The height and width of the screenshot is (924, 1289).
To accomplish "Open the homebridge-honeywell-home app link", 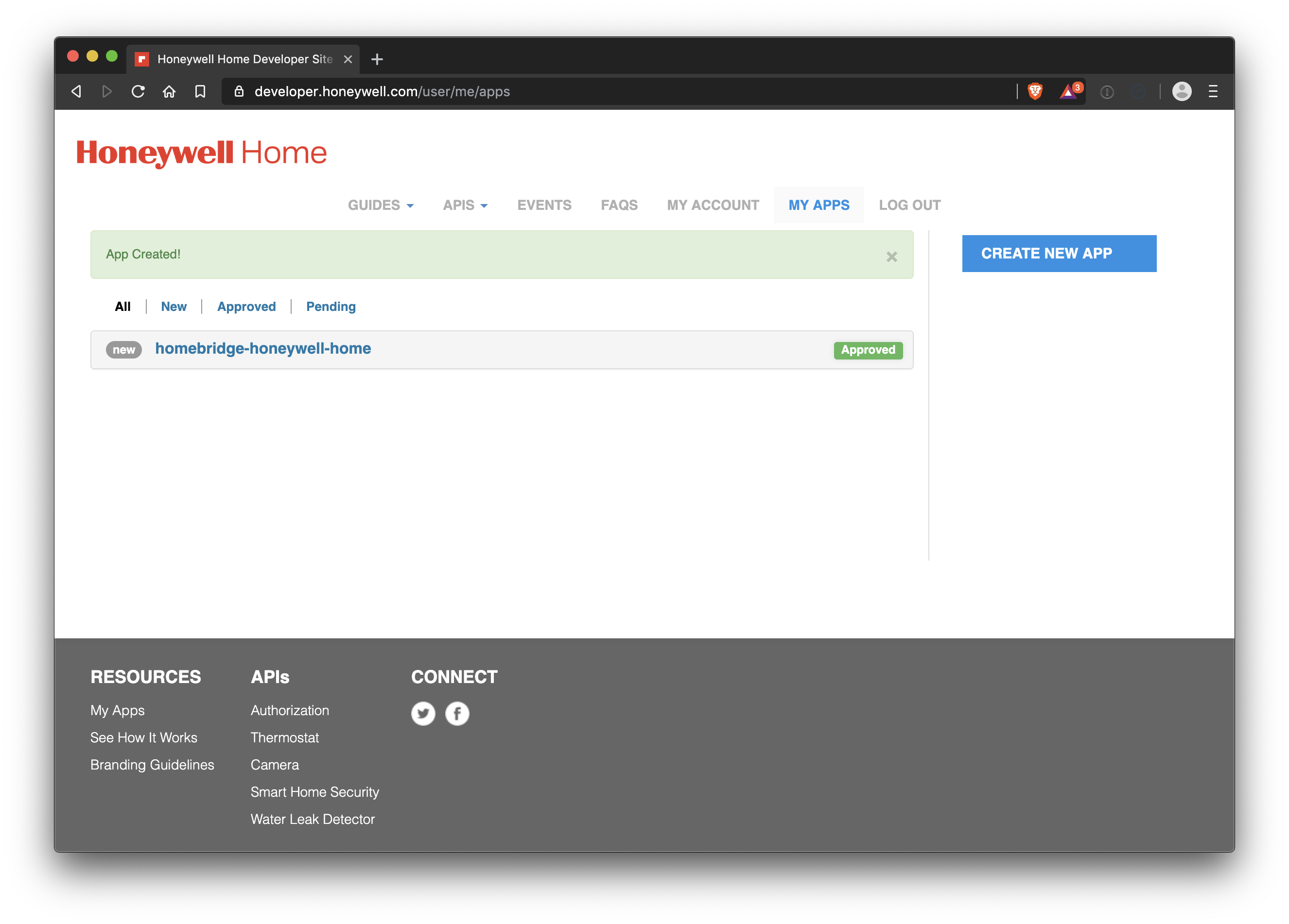I will tap(262, 349).
